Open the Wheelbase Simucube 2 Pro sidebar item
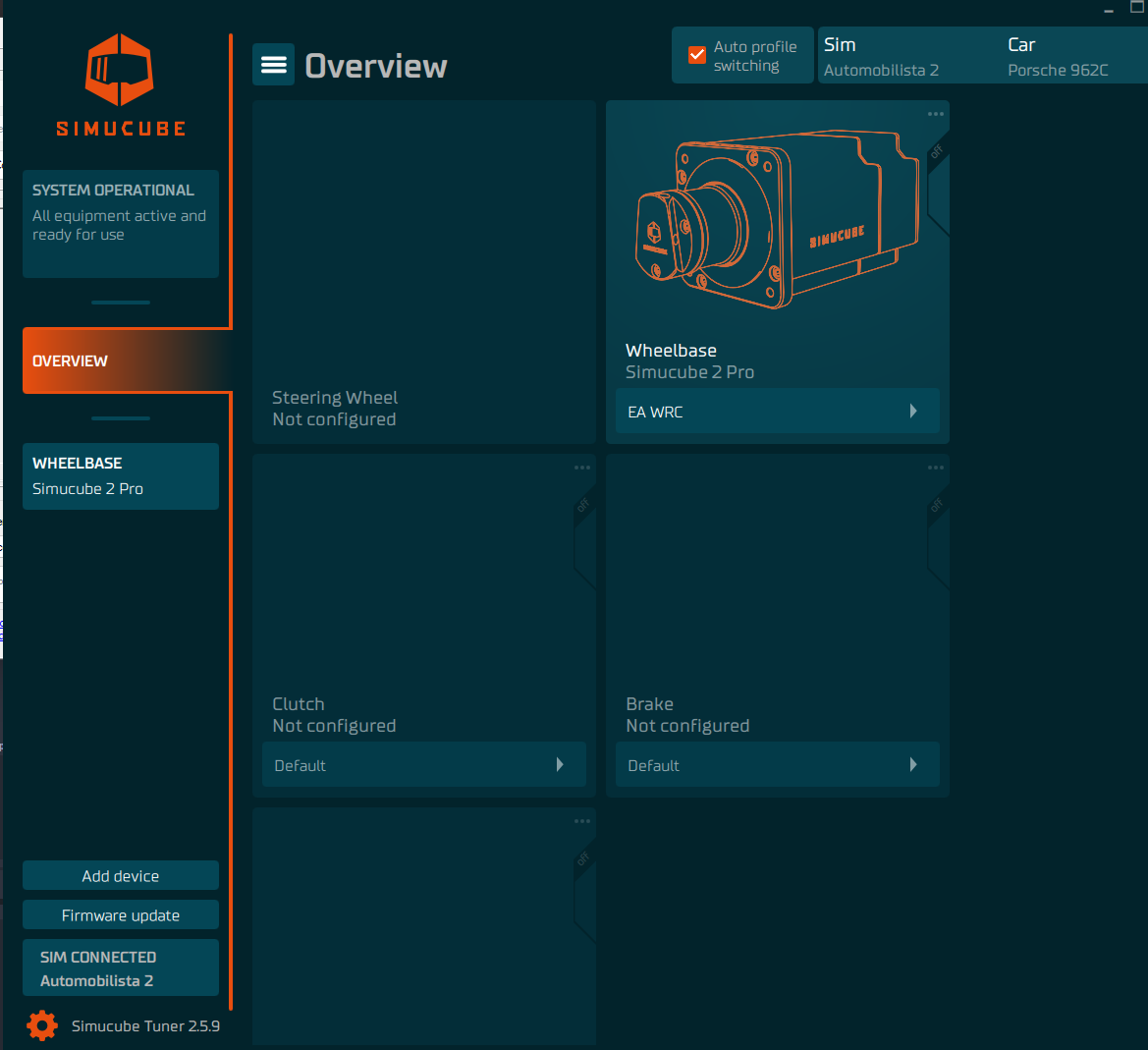Image resolution: width=1148 pixels, height=1050 pixels. pos(121,476)
